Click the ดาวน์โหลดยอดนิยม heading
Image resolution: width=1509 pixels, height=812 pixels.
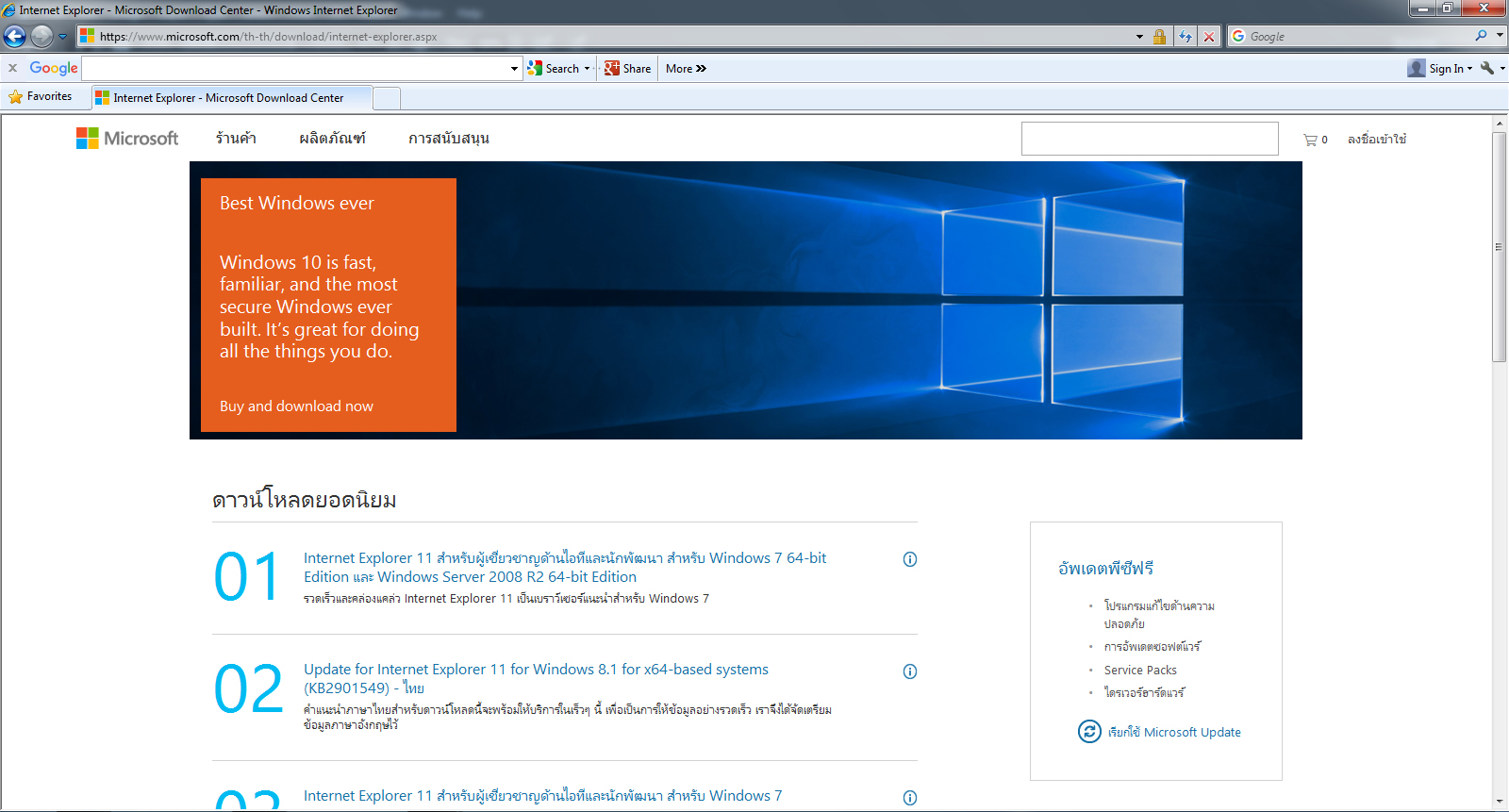(x=304, y=500)
